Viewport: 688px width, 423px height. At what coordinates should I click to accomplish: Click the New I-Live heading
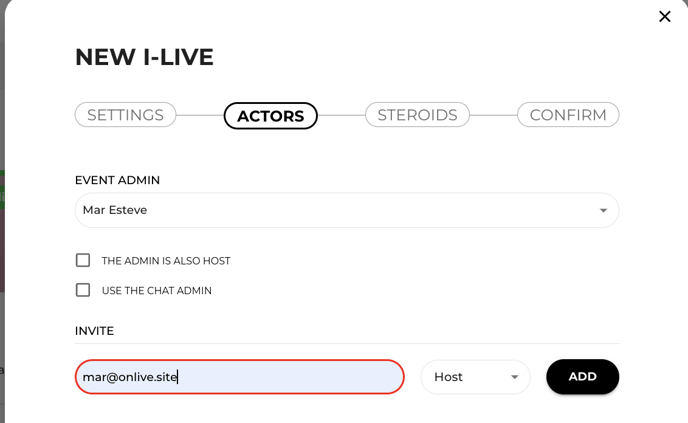144,57
